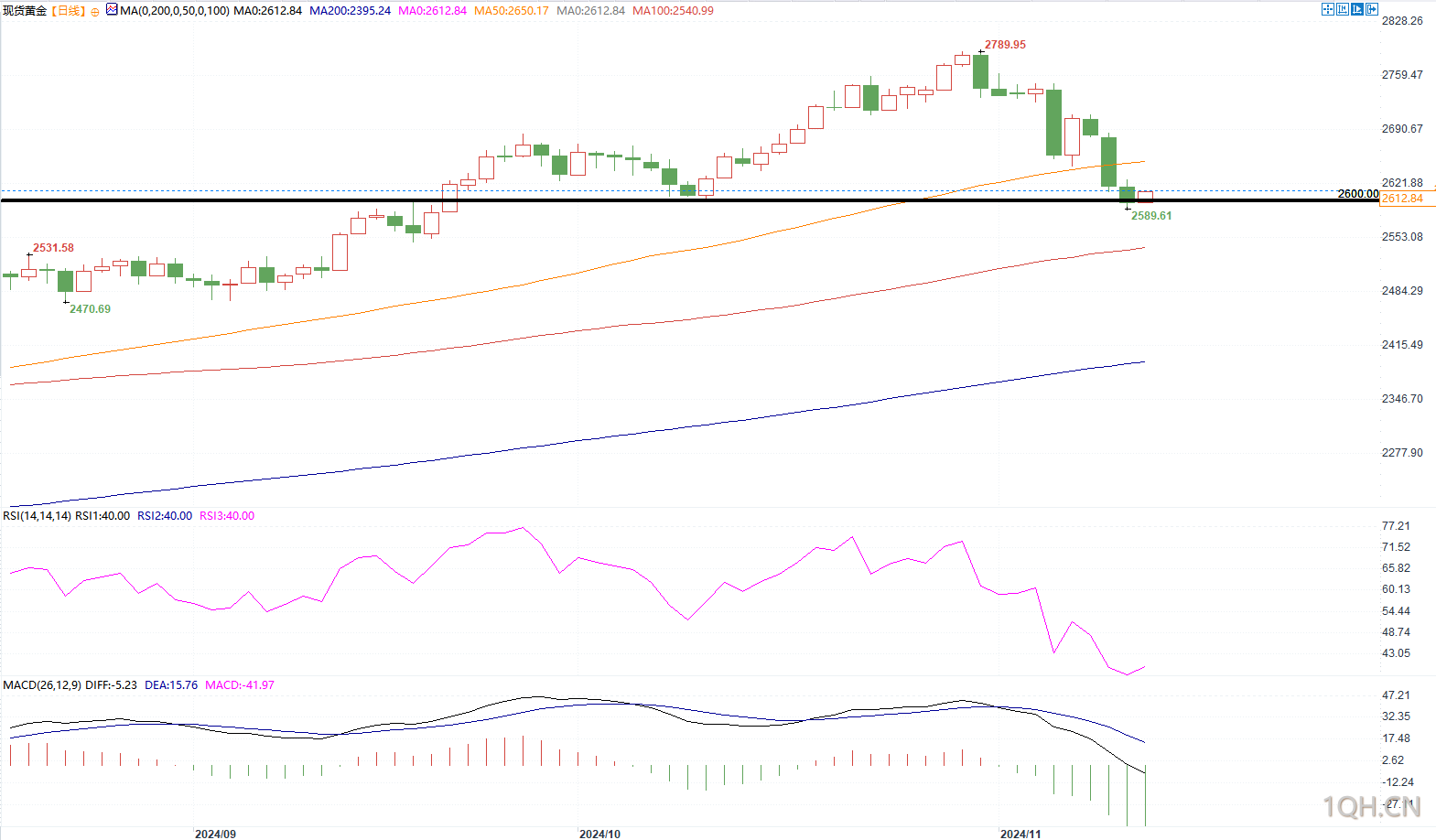Click the MA(0,200,0,50,0,100) indicator label
Screen dimensions: 1436x840
(x=175, y=11)
